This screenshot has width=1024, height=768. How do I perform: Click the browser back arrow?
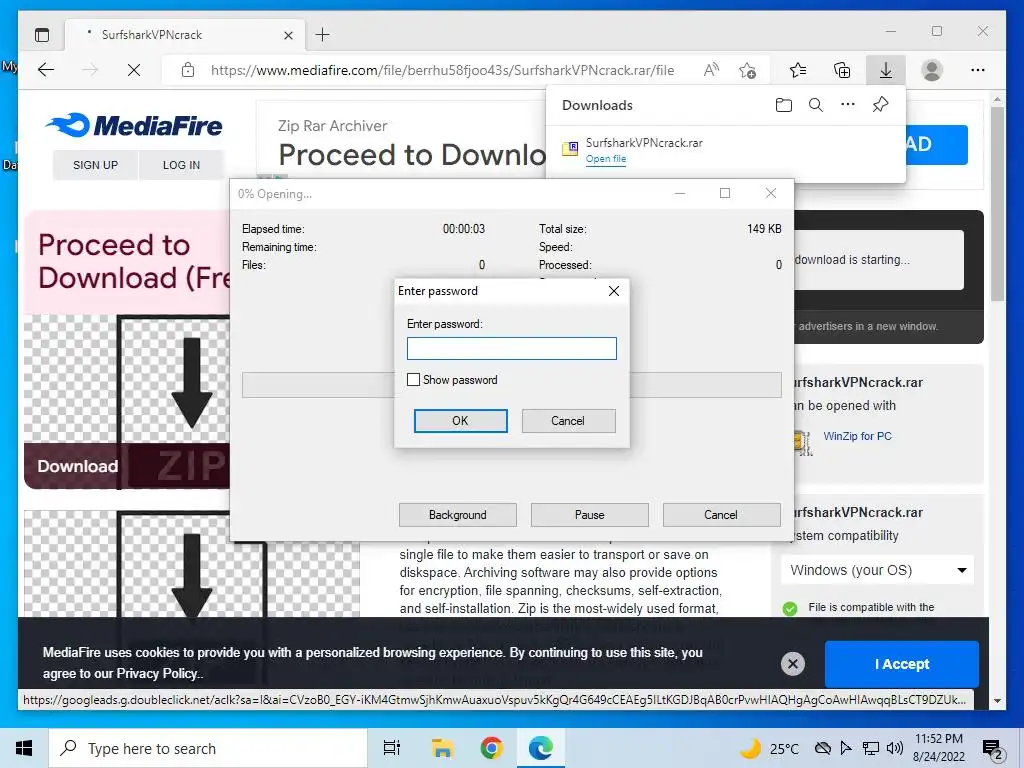46,70
